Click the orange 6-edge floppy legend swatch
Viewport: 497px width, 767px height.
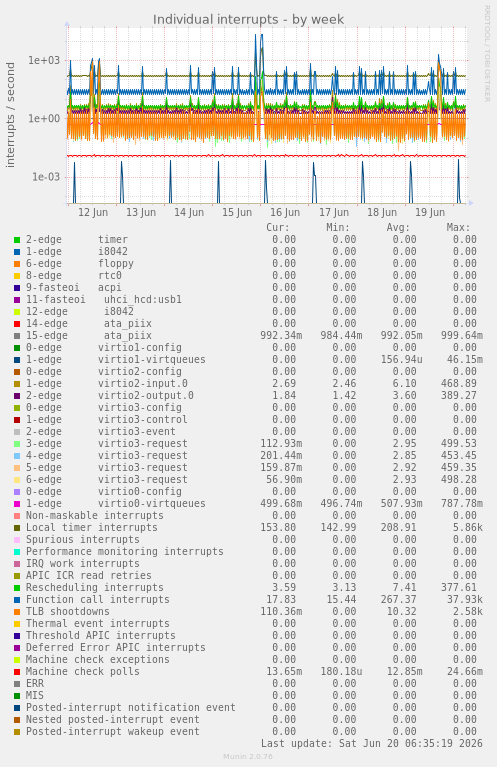(x=17, y=264)
